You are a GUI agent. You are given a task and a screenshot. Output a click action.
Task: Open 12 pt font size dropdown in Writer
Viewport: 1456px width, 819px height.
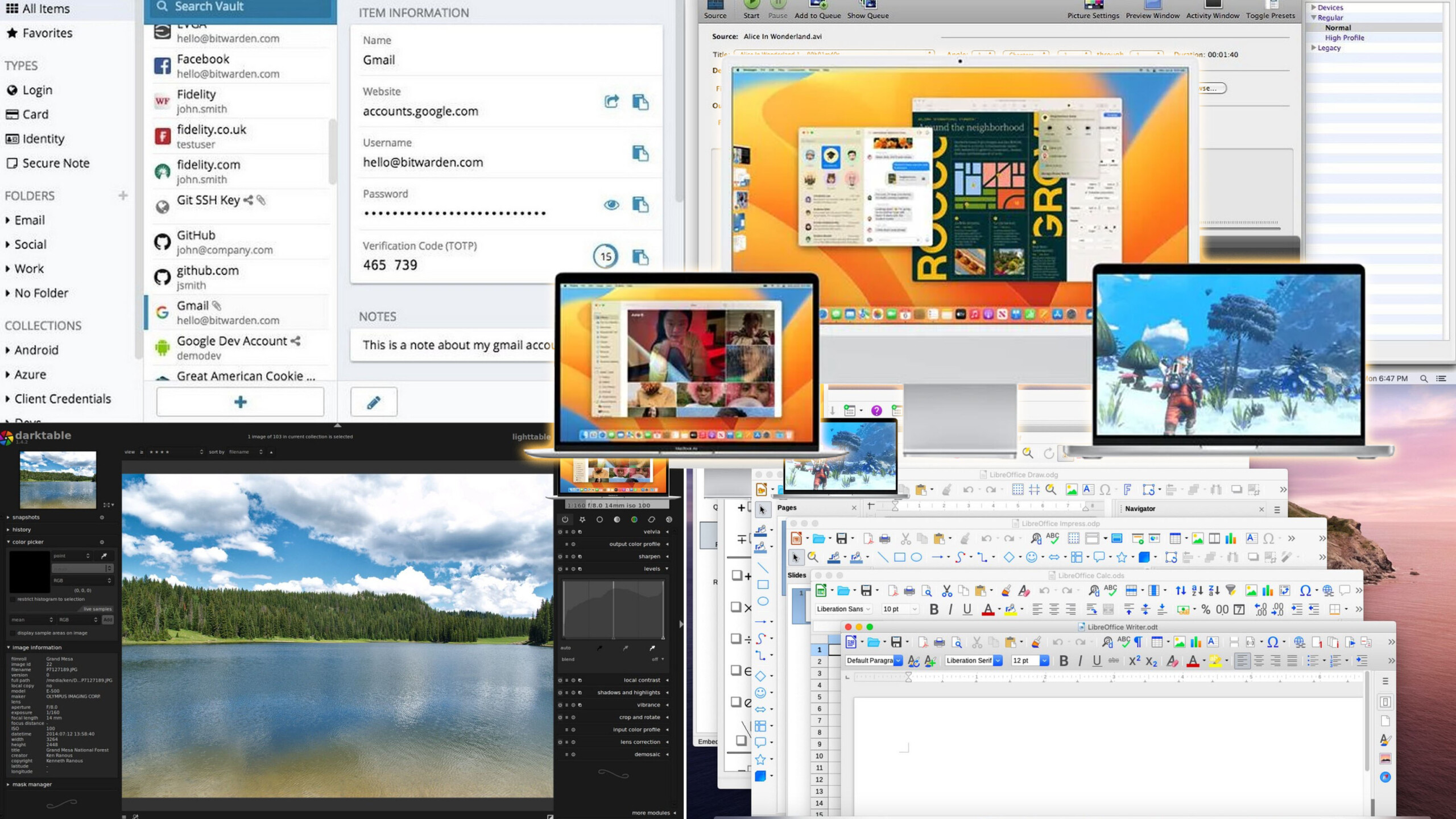point(1044,660)
